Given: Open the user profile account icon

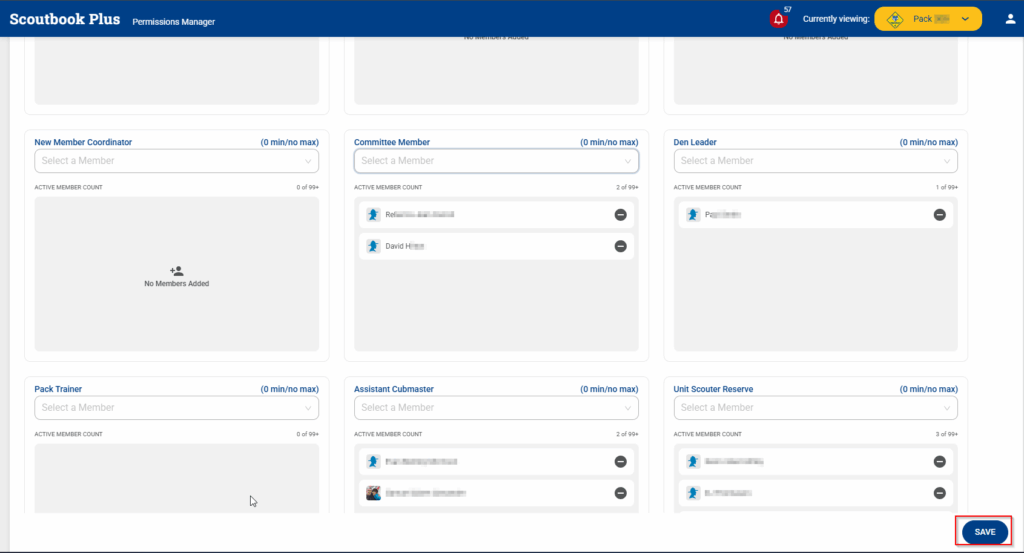Looking at the screenshot, I should tap(1009, 19).
